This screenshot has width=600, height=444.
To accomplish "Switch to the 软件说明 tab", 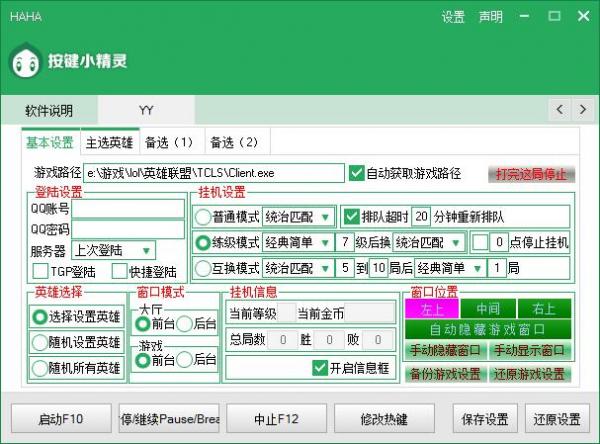I will 49,111.
